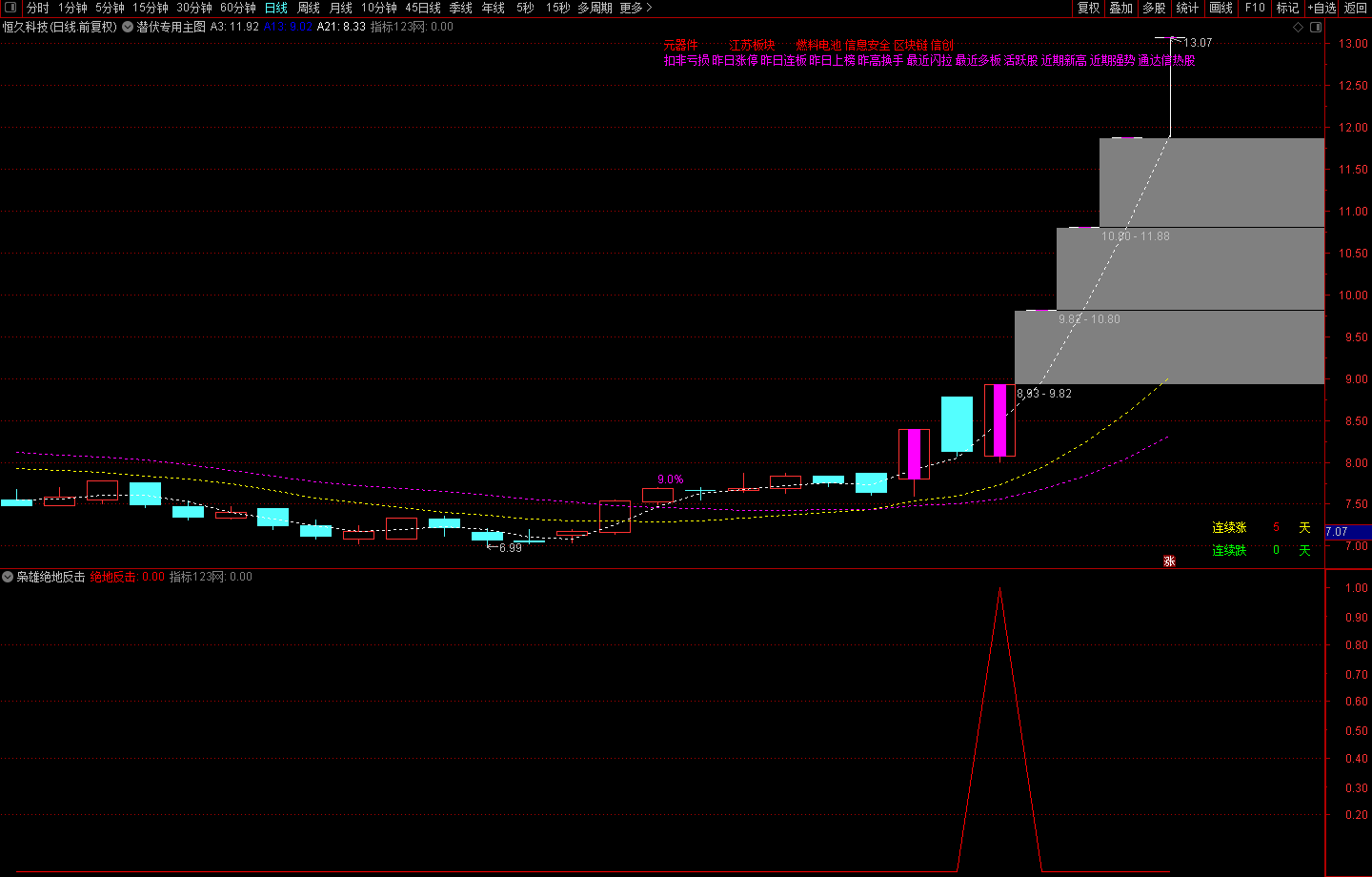Toggle 复权 price adjustment
This screenshot has height=877, width=1372.
tap(1088, 8)
